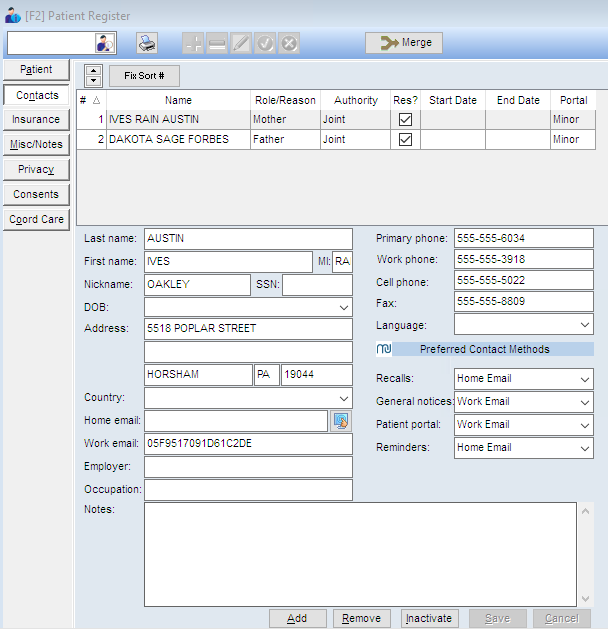Toggle Res? checkbox for Dakota Sage Forbes
Image resolution: width=608 pixels, height=630 pixels.
pyautogui.click(x=405, y=140)
